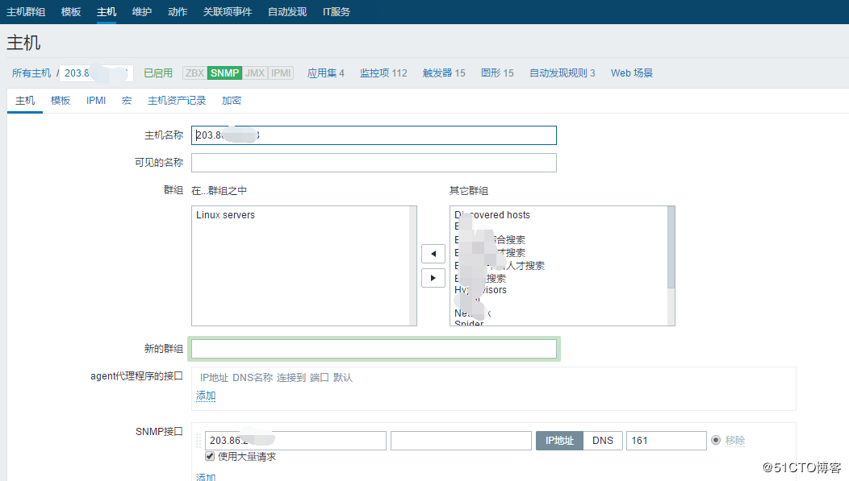The height and width of the screenshot is (481, 849).
Task: Open the 维护 top menu
Action: click(x=142, y=11)
